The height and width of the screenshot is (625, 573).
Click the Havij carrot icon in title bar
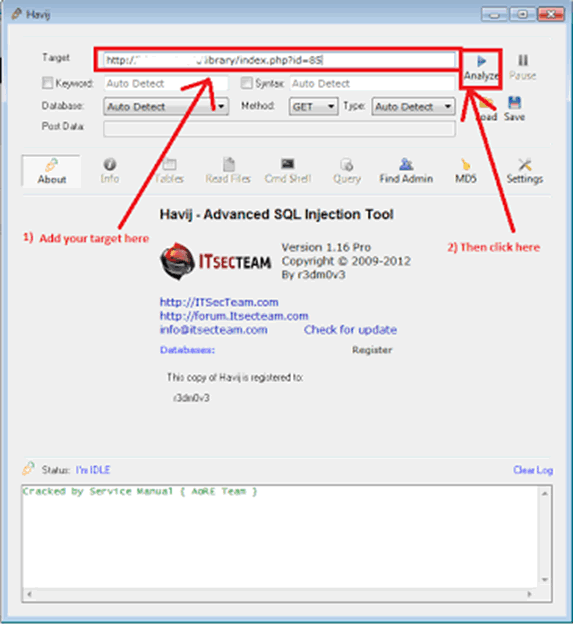16,14
